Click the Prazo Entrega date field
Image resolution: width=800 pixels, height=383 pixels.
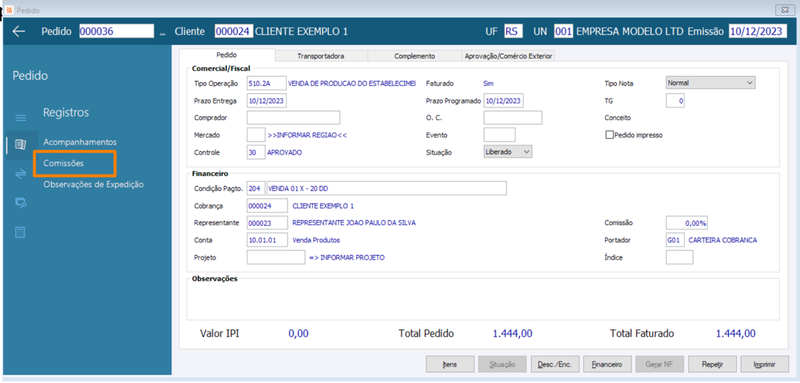(x=266, y=101)
